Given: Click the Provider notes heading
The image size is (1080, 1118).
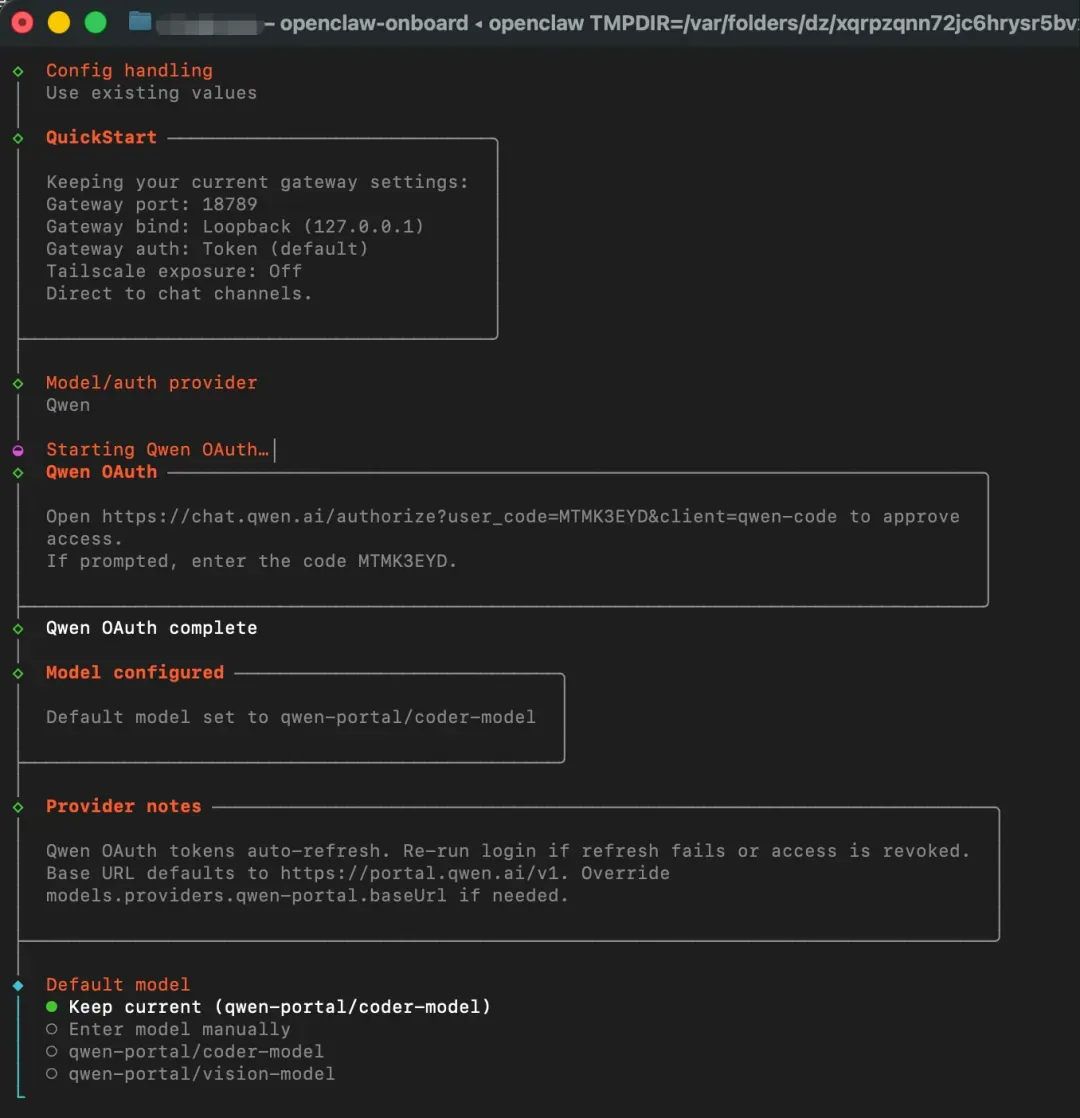Looking at the screenshot, I should click(x=124, y=806).
